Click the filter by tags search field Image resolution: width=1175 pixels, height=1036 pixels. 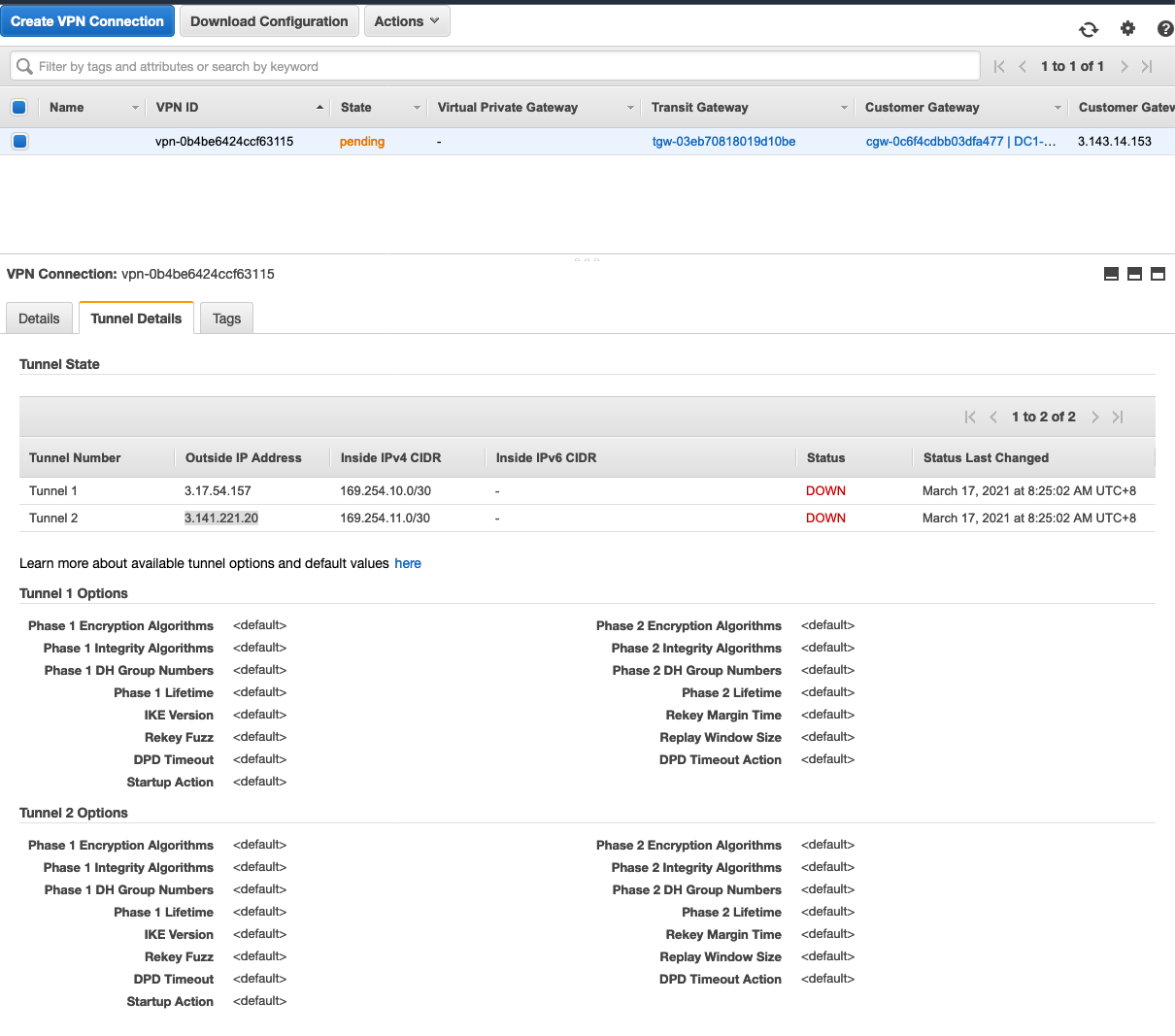pyautogui.click(x=505, y=66)
